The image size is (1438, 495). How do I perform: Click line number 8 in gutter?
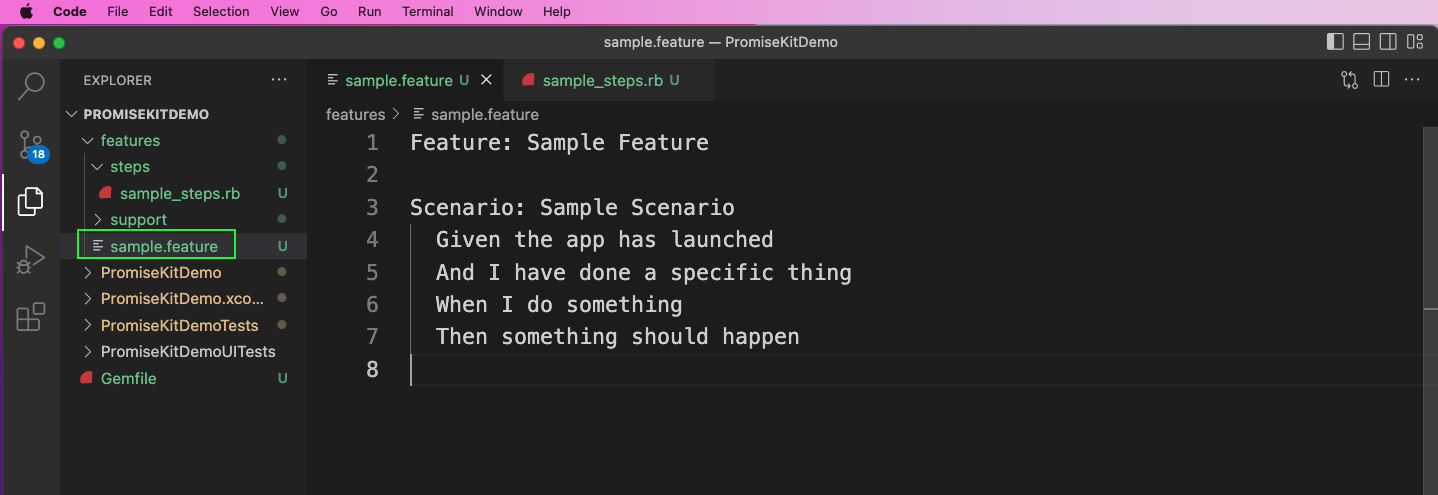372,369
